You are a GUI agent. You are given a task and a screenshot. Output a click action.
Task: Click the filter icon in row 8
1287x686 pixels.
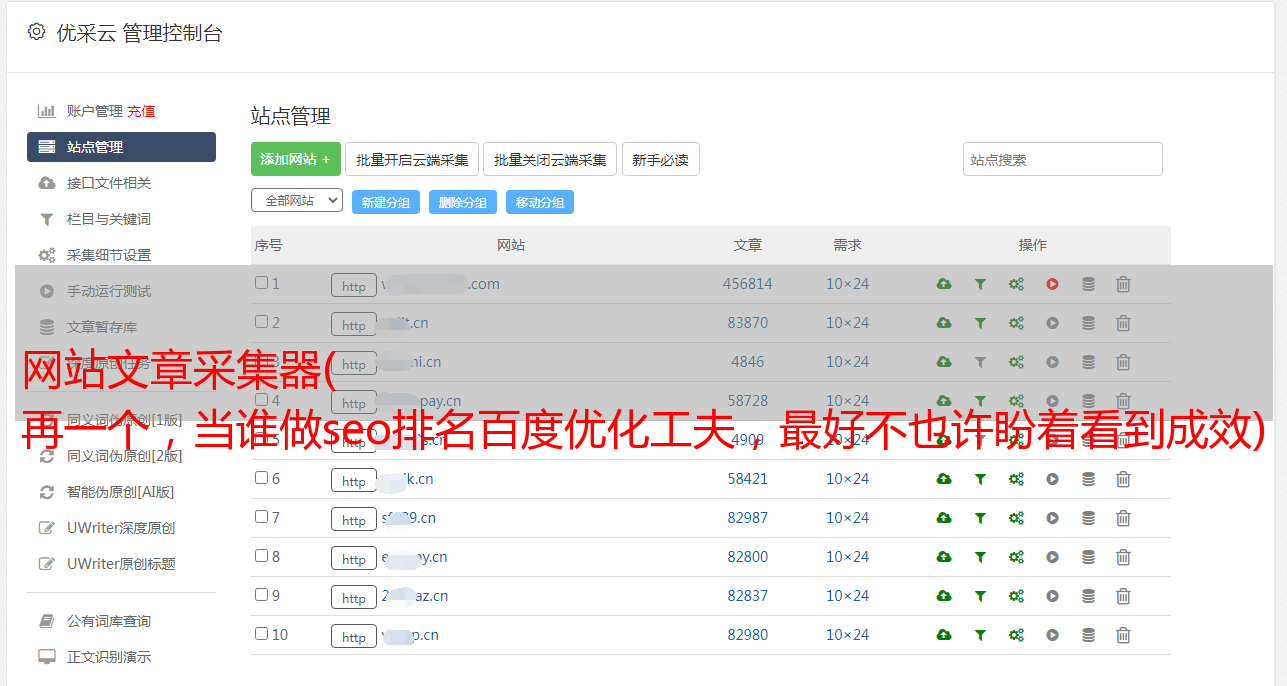tap(980, 557)
